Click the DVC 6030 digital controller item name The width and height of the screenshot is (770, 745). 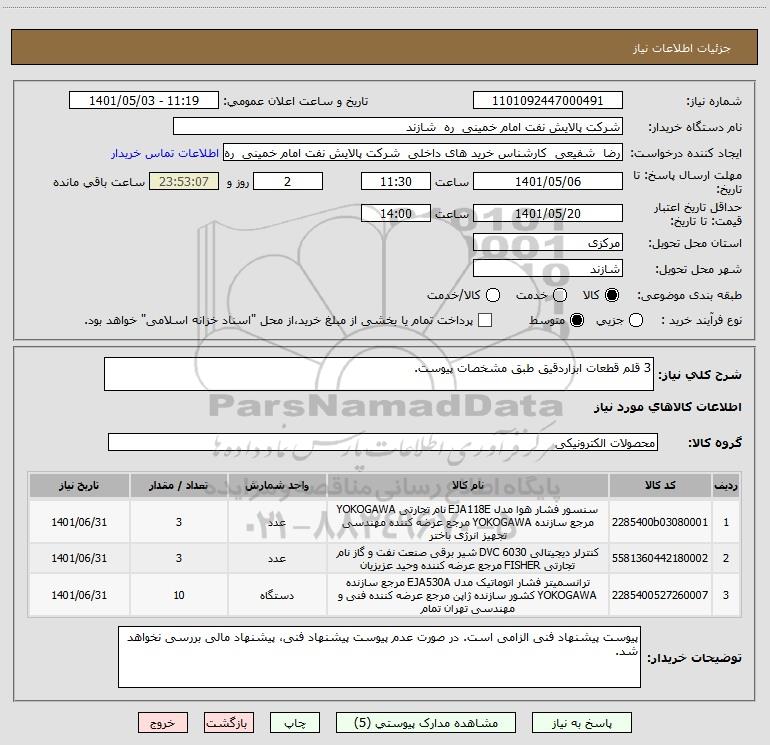tap(468, 558)
